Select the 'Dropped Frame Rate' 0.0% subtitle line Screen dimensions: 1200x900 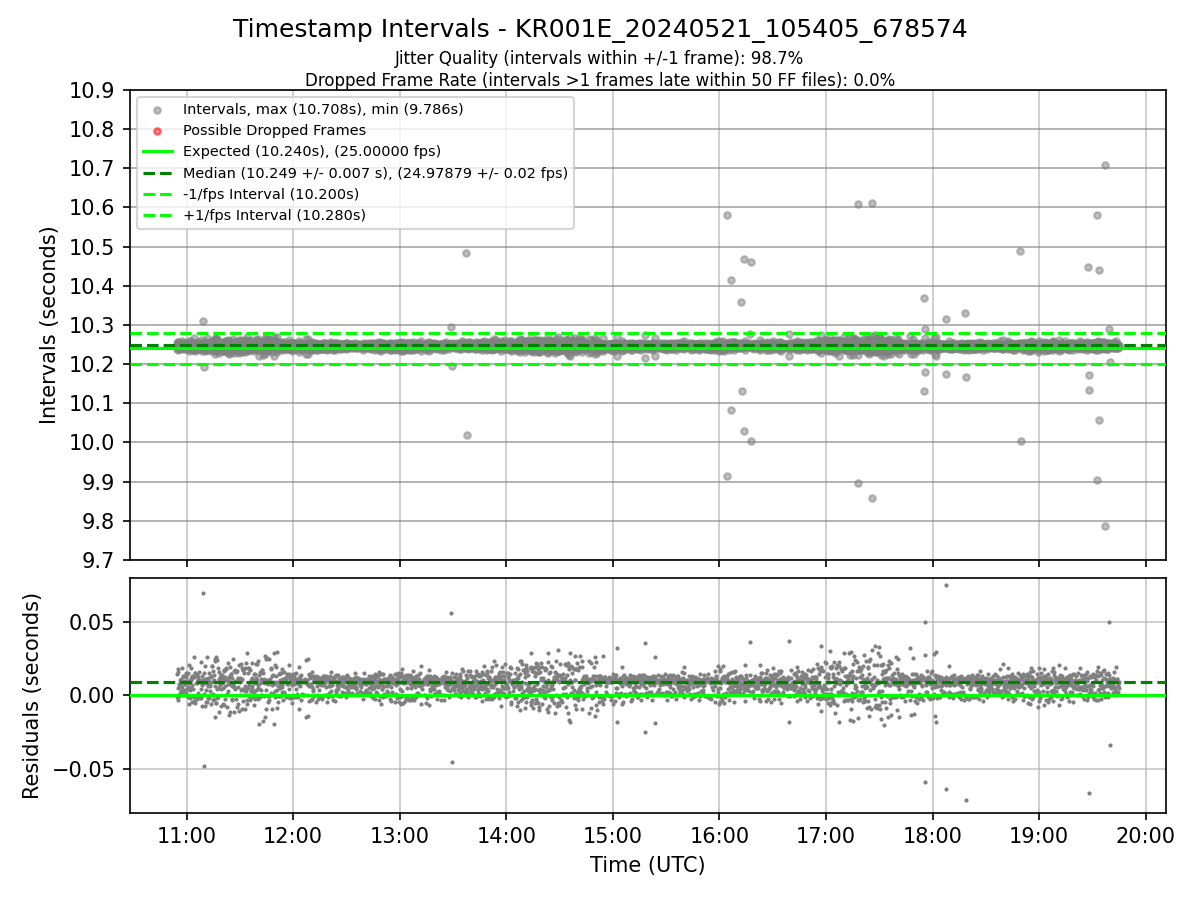(x=600, y=80)
